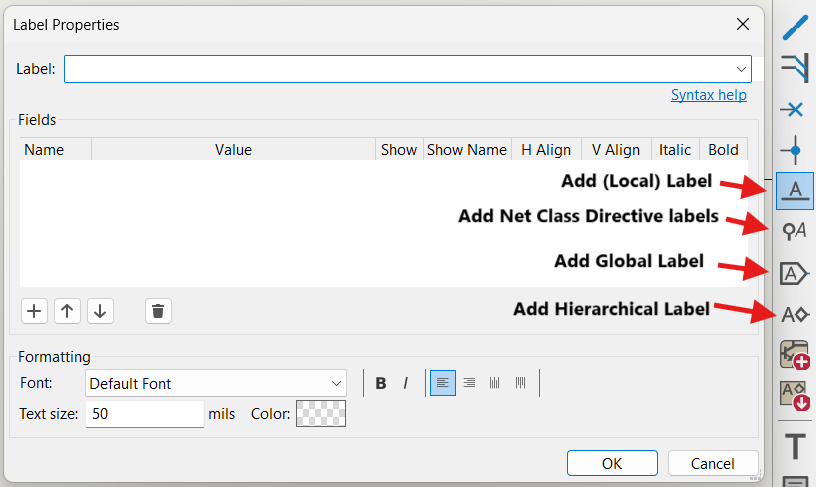Viewport: 816px width, 487px height.
Task: Open the Color swatch picker
Action: [322, 413]
